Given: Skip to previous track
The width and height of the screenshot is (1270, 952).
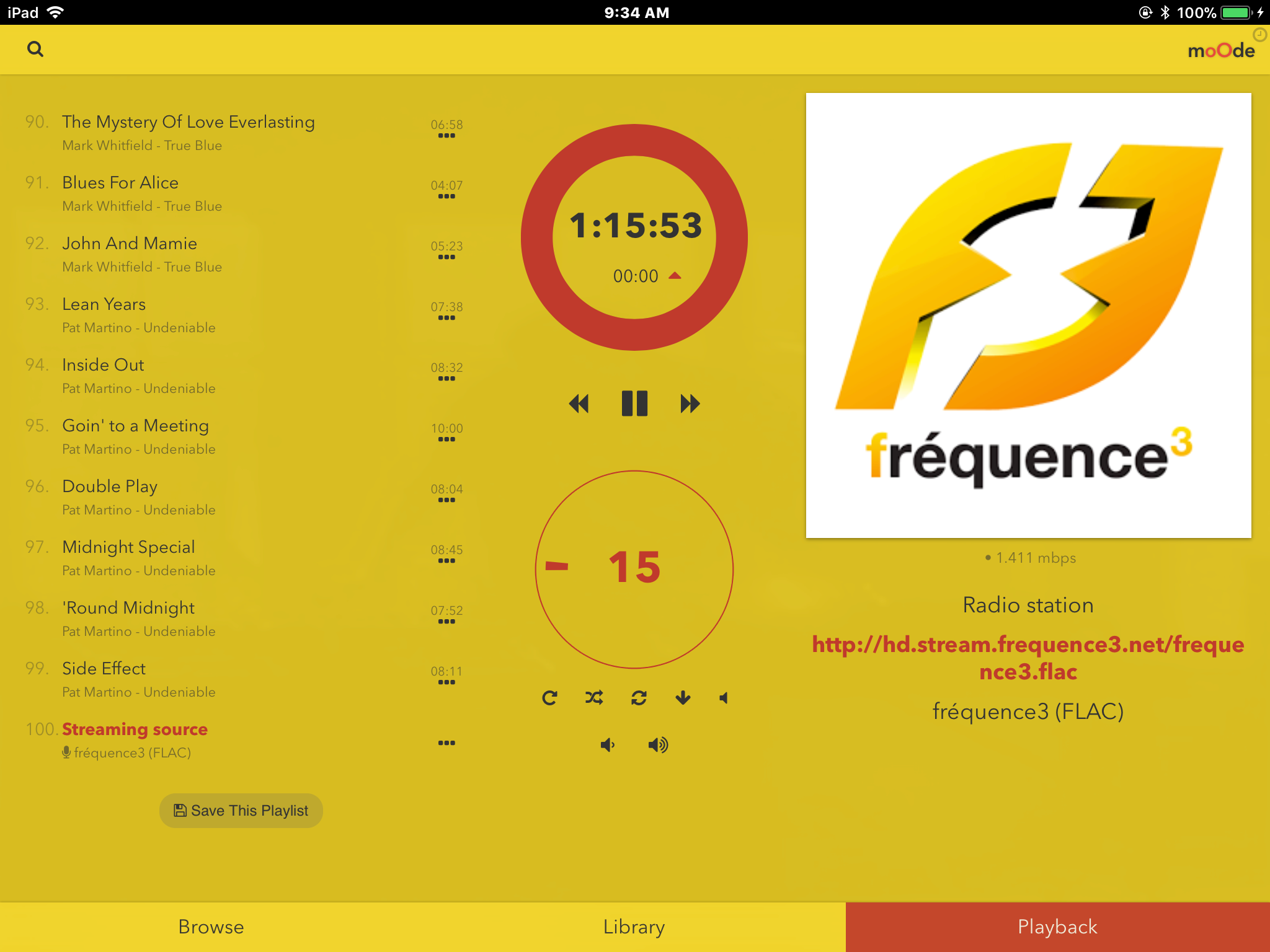Looking at the screenshot, I should coord(579,403).
